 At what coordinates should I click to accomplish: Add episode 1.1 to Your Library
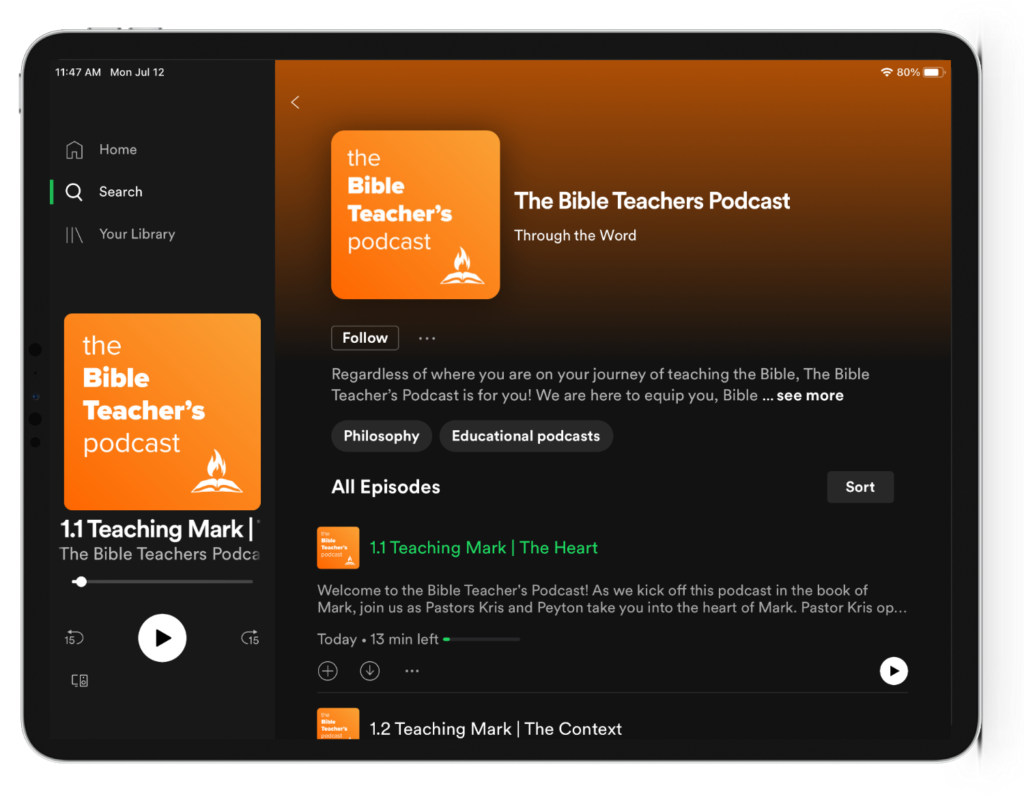pyautogui.click(x=328, y=671)
